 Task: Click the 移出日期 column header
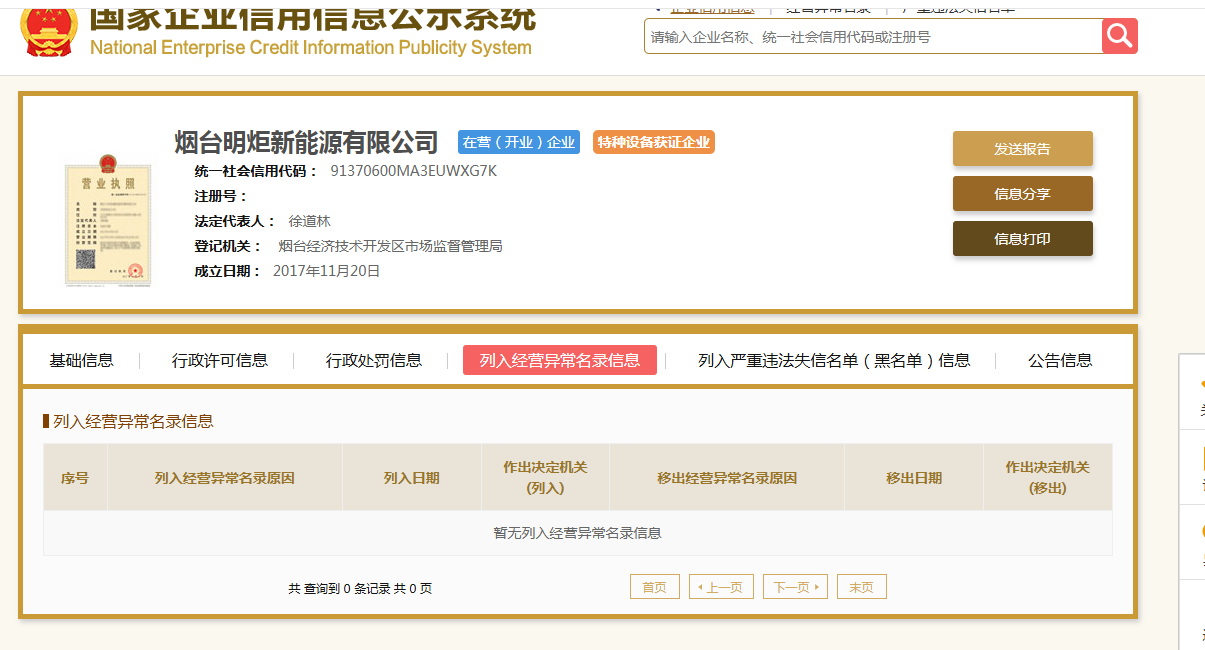(914, 478)
